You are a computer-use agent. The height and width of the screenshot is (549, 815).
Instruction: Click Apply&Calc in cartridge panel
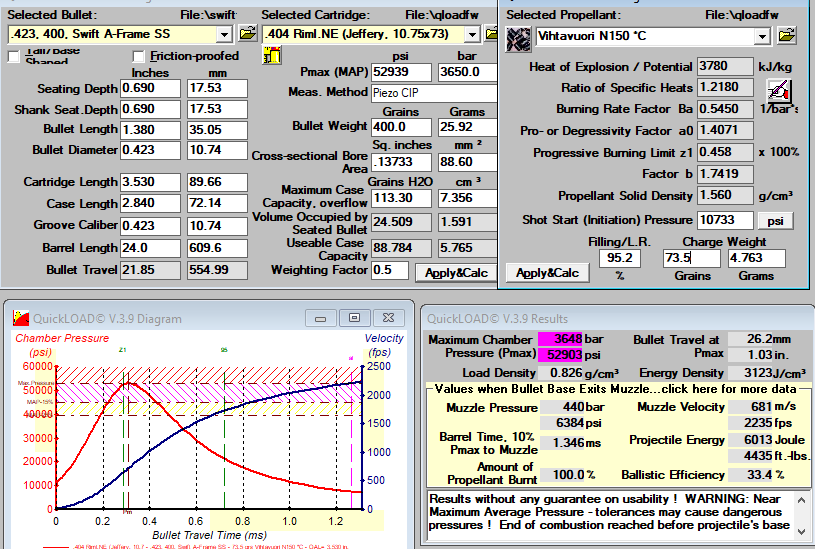tap(456, 273)
